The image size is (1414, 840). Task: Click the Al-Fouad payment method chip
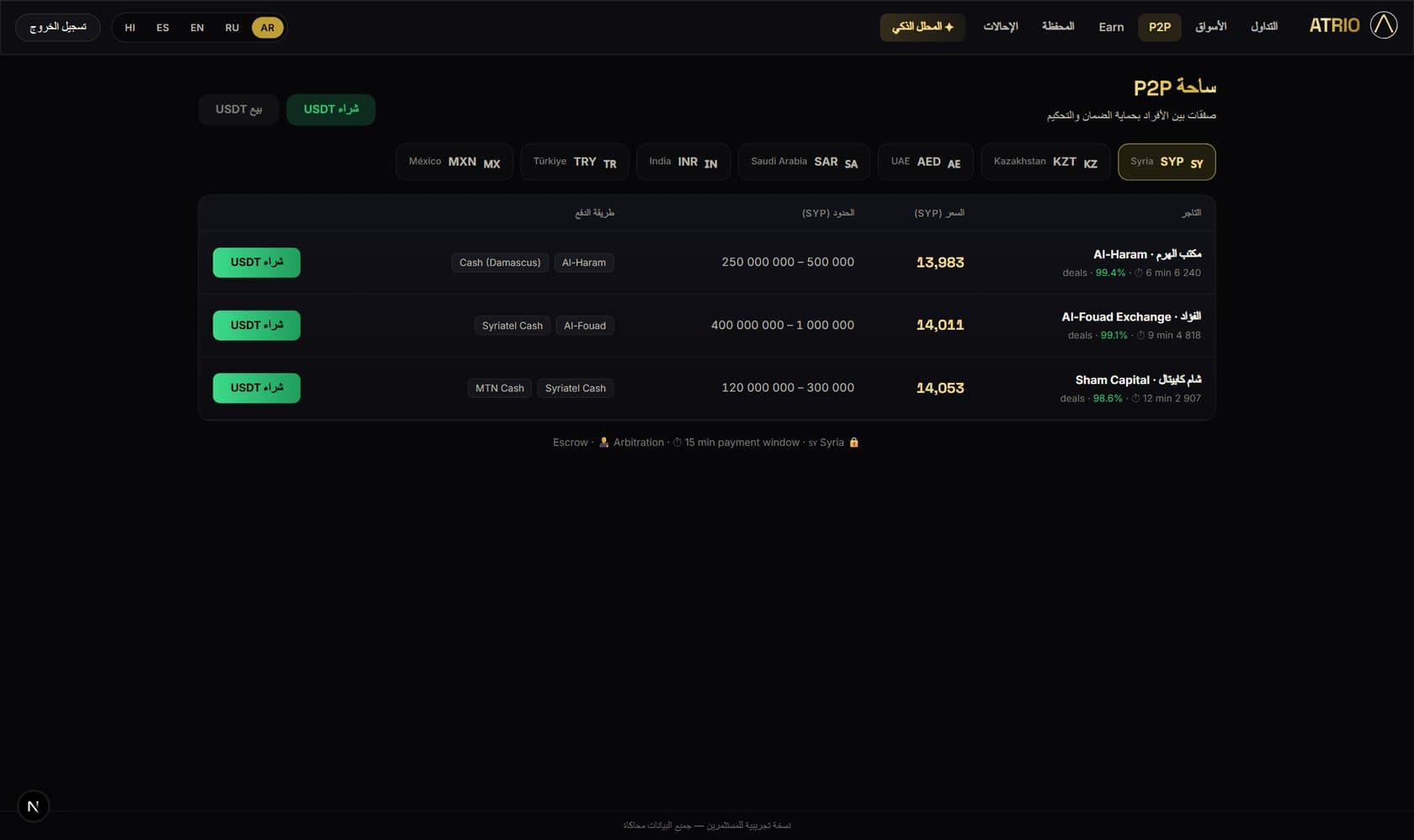(x=585, y=326)
